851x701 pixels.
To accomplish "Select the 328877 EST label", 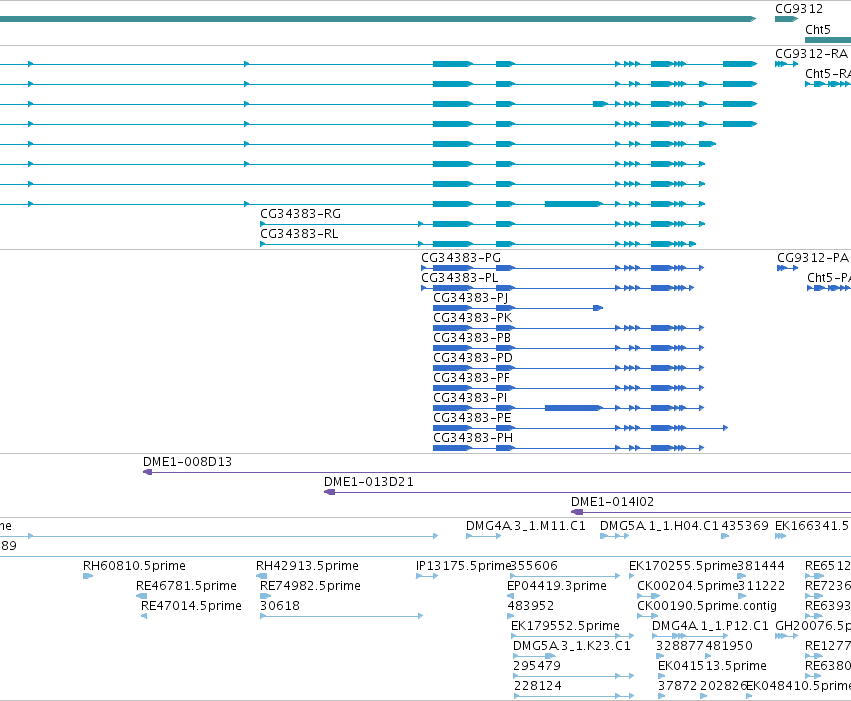I will 679,647.
